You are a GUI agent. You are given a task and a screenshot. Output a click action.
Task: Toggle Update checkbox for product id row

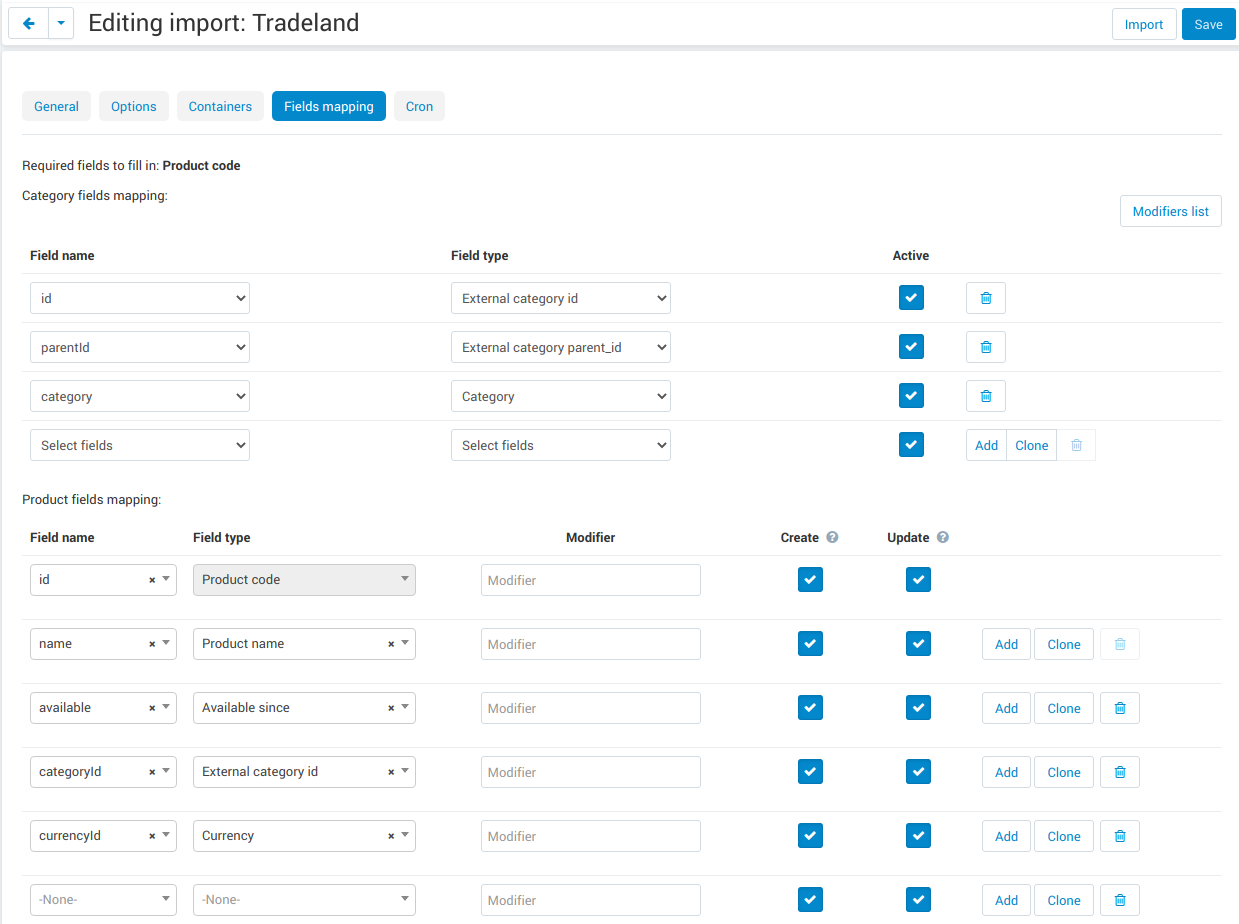(918, 580)
